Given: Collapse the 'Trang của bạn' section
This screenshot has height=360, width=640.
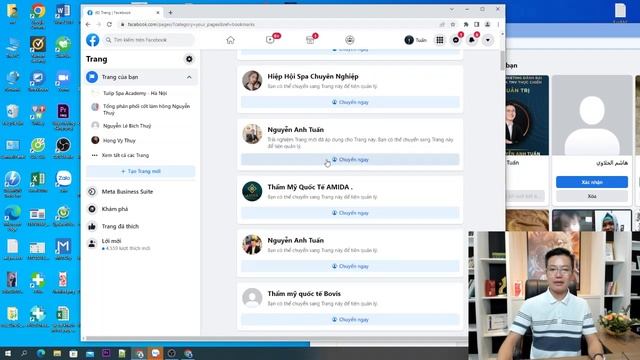Looking at the screenshot, I should (189, 77).
